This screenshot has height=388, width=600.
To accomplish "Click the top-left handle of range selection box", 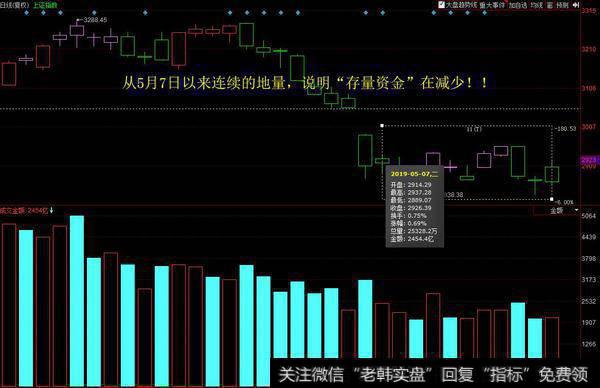I will point(382,125).
